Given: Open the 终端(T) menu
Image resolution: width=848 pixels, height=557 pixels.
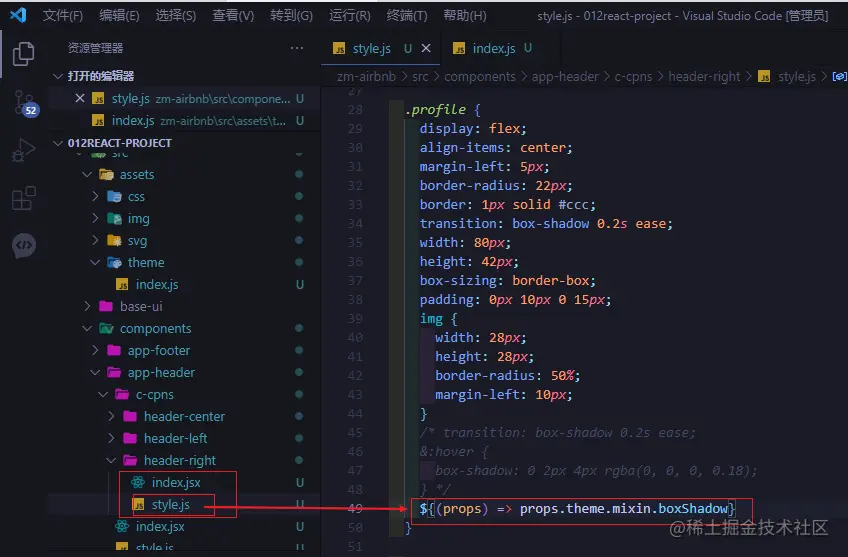Looking at the screenshot, I should 407,15.
